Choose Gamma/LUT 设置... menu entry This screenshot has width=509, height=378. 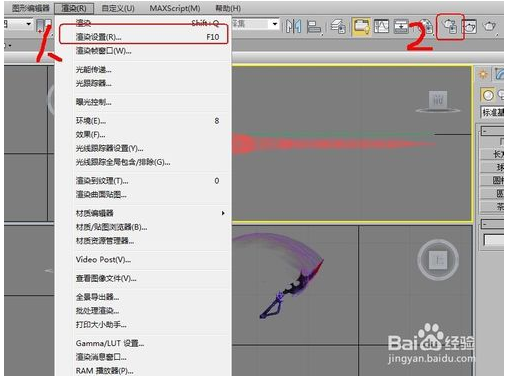pyautogui.click(x=144, y=343)
